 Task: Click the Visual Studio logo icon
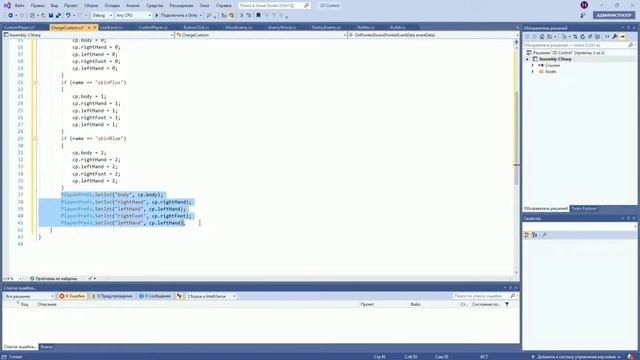(x=7, y=5)
